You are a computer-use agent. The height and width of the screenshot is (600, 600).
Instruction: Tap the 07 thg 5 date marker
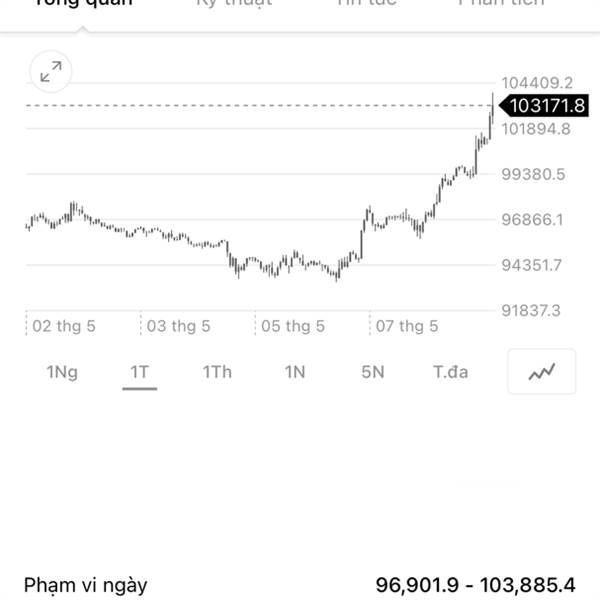point(407,326)
